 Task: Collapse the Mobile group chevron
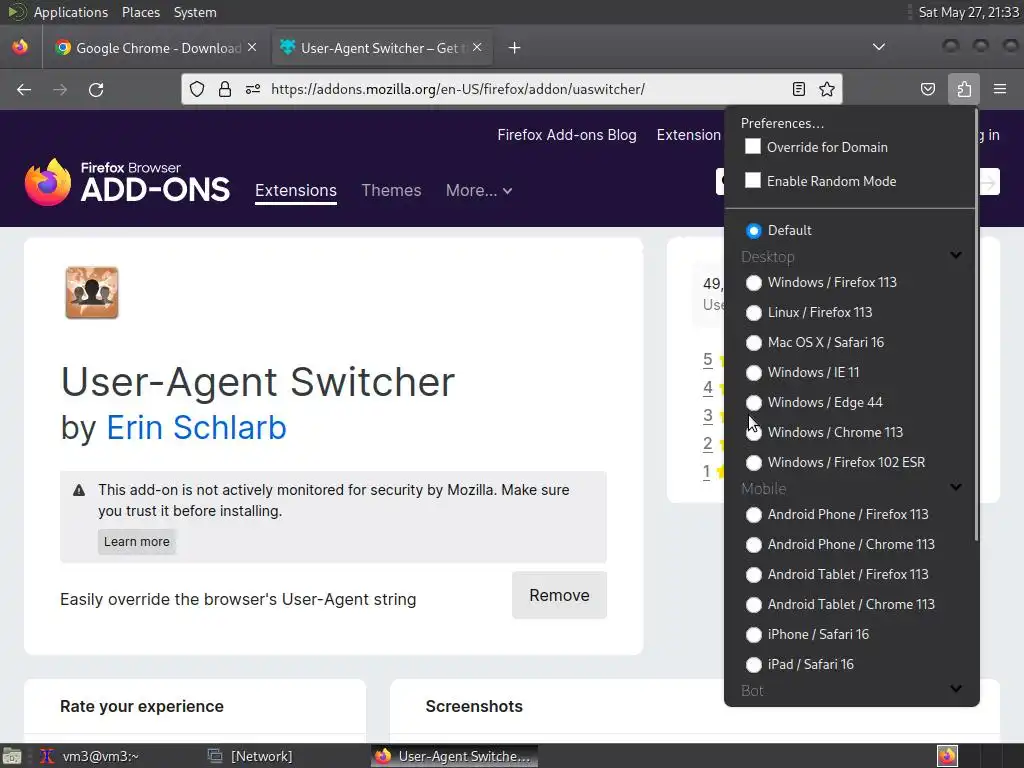[956, 487]
